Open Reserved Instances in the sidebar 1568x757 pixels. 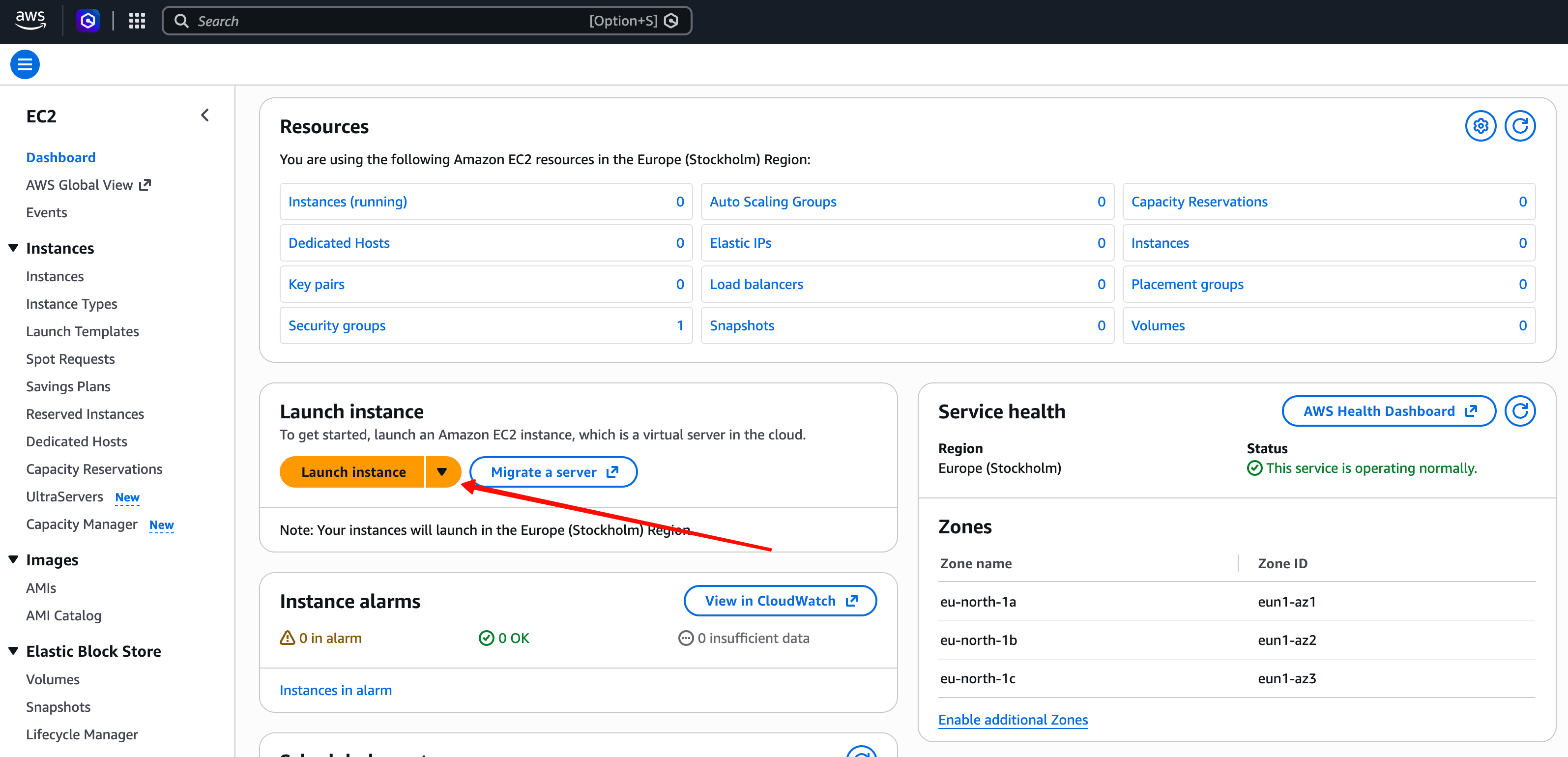[85, 414]
